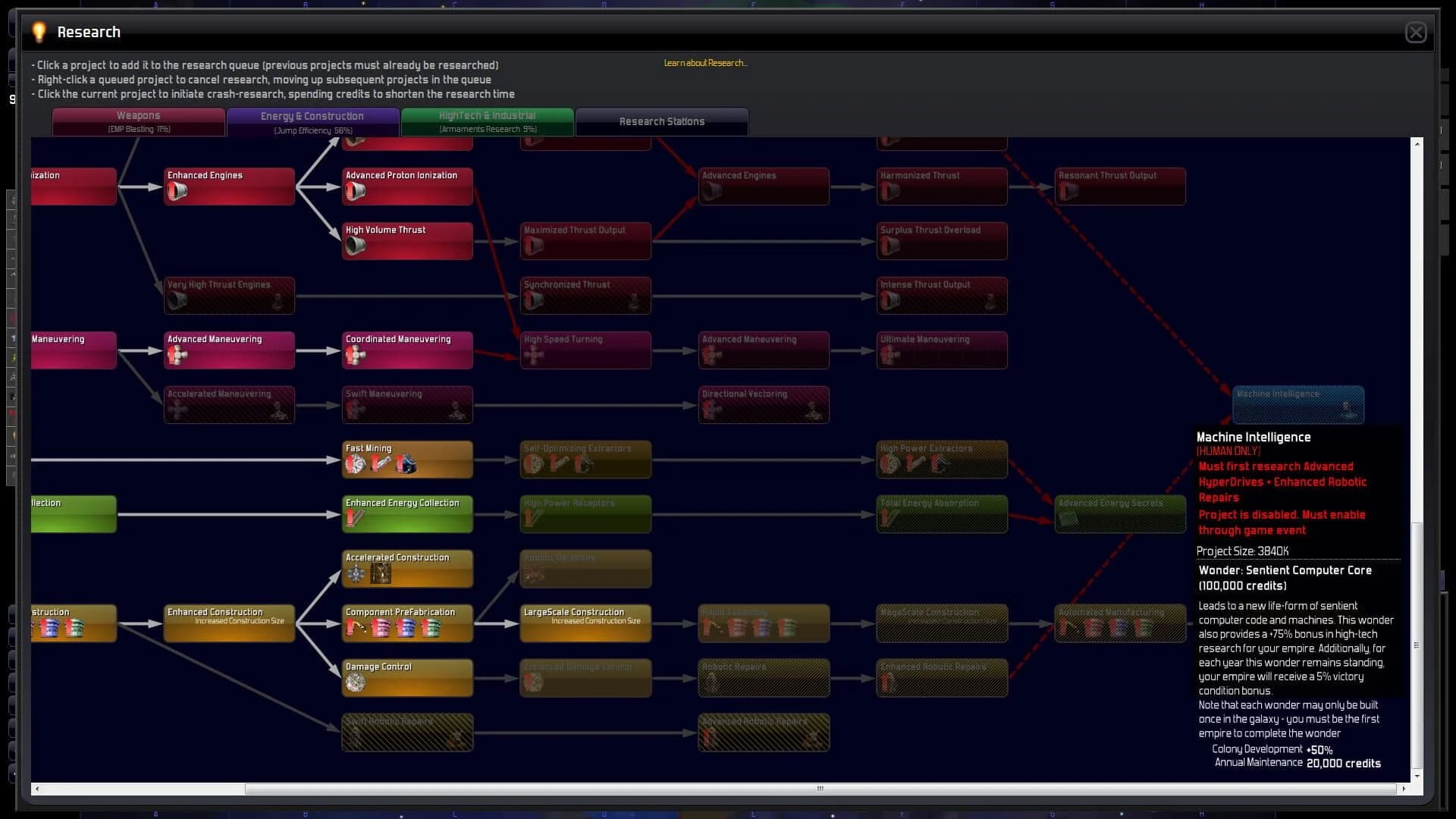Open the Research Stations tab
1456x819 pixels.
661,121
